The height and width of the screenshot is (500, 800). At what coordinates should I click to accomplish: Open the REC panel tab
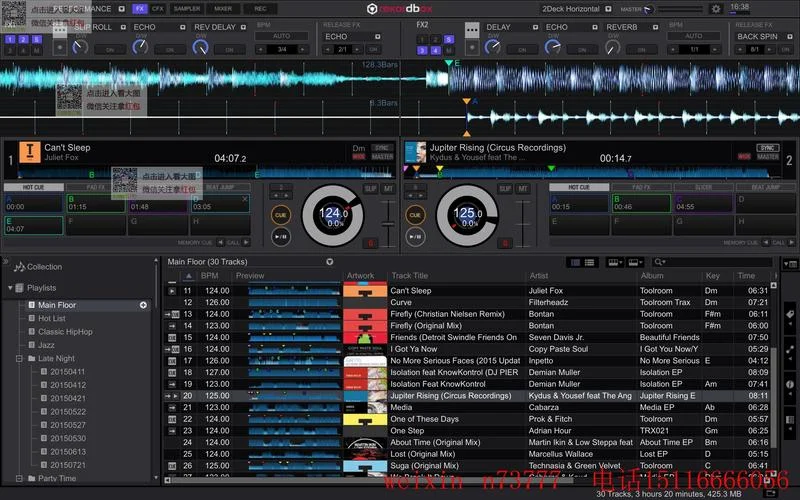coord(260,9)
